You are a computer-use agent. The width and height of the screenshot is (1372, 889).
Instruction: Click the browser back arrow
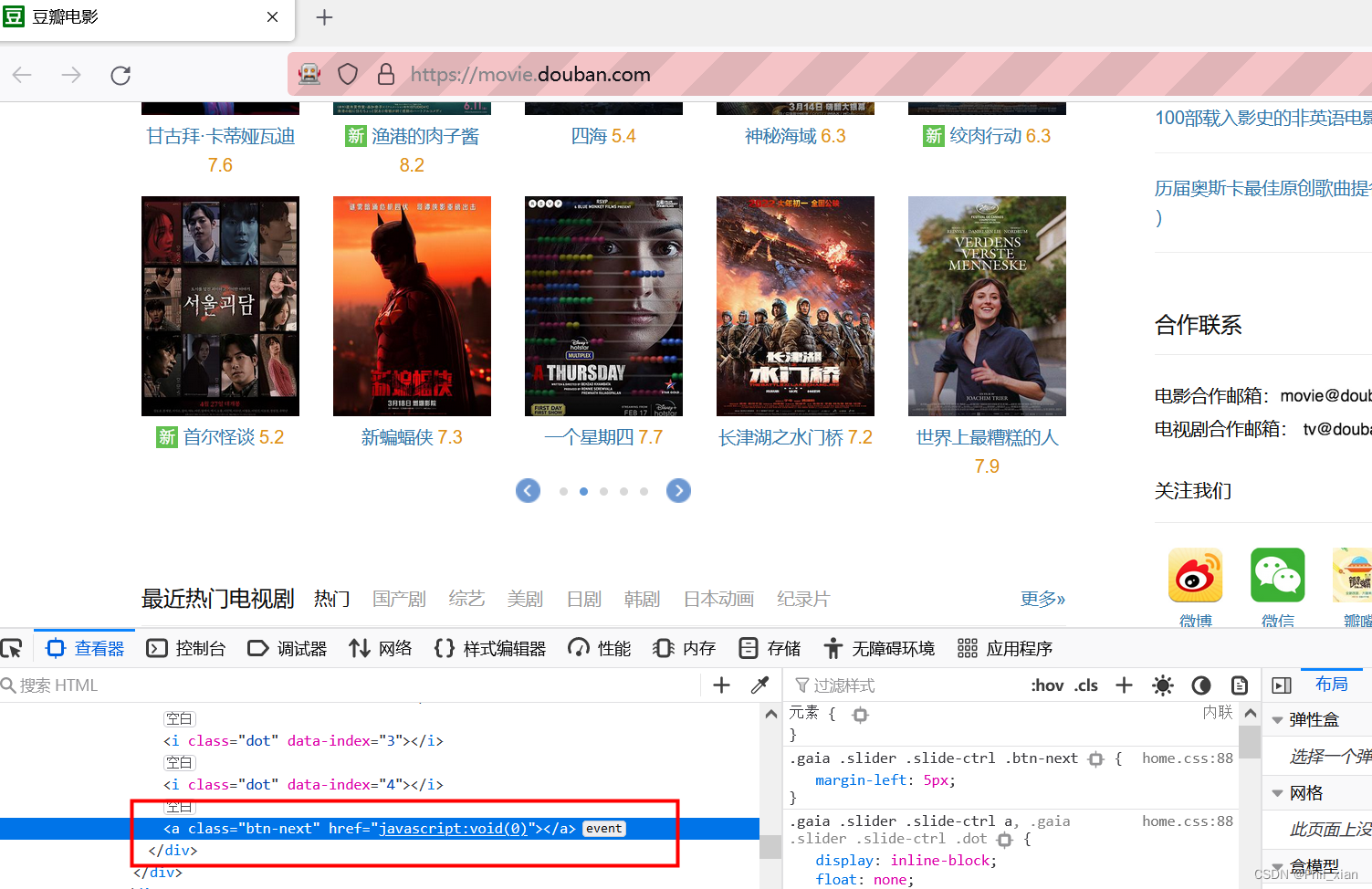[x=22, y=75]
